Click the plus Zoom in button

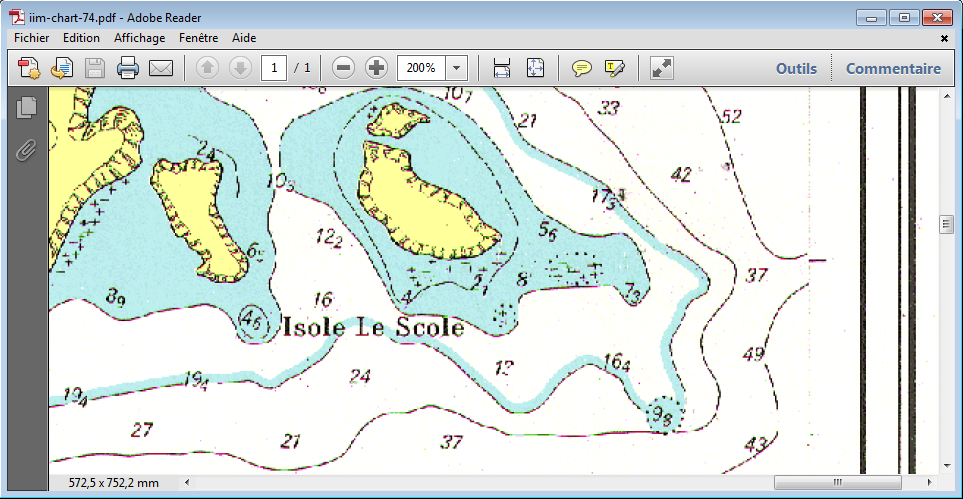[x=376, y=68]
